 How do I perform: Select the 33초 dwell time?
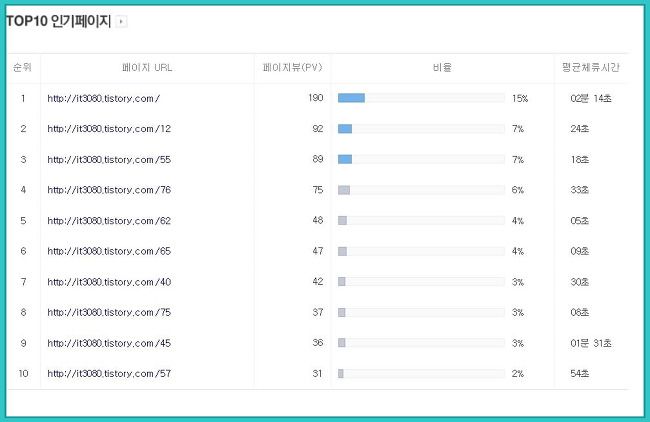(x=580, y=190)
